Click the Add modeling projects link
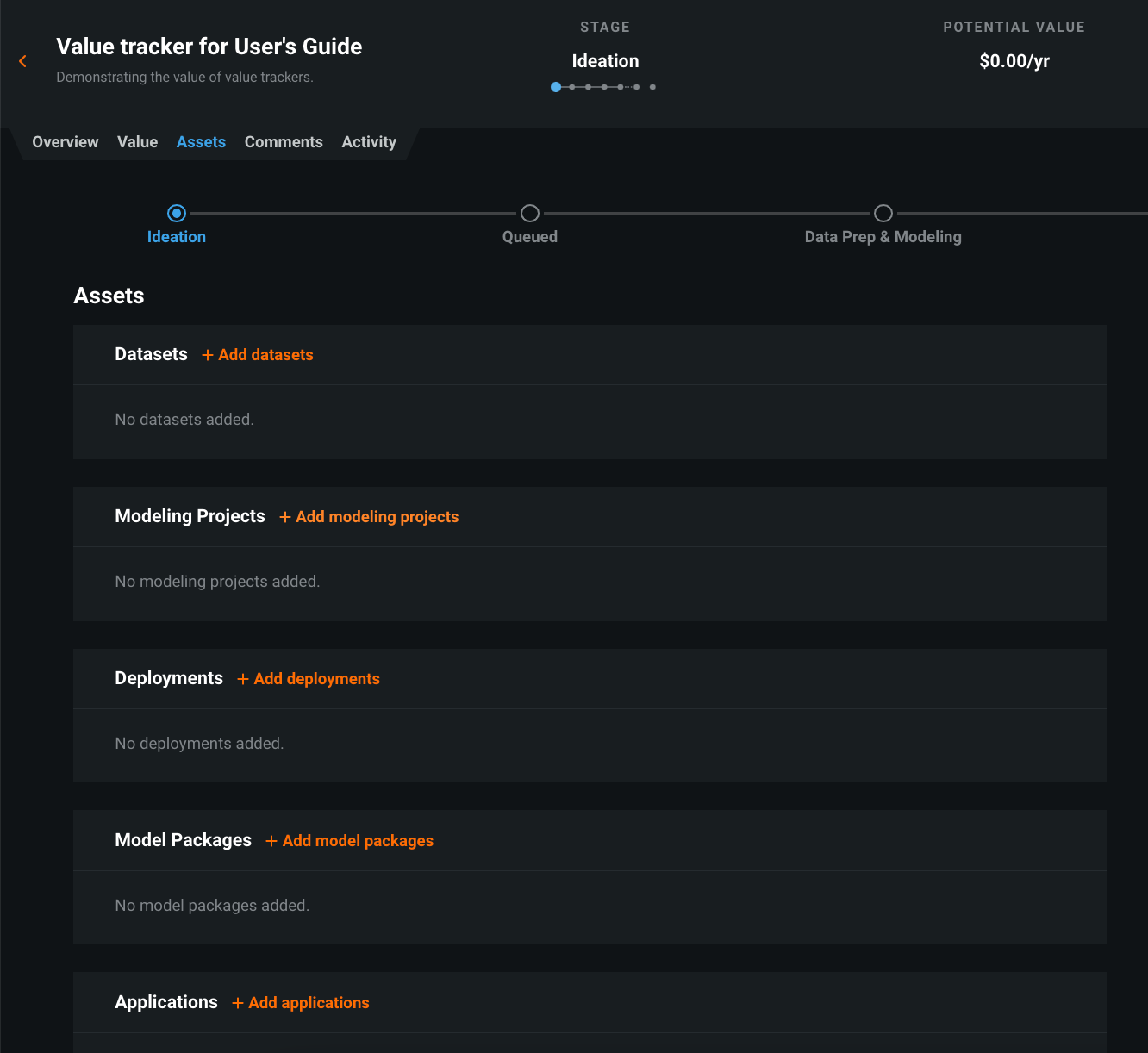1148x1053 pixels. (x=377, y=517)
